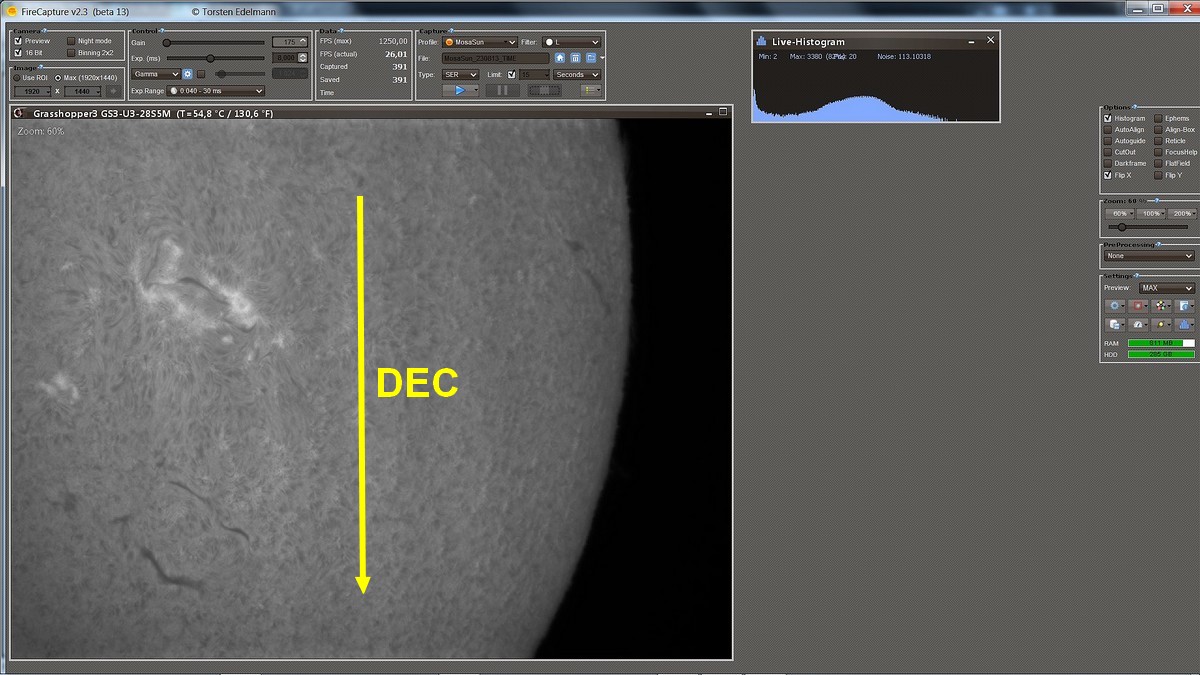Viewport: 1200px width, 675px height.
Task: Click the red record settings icon
Action: pos(1139,305)
